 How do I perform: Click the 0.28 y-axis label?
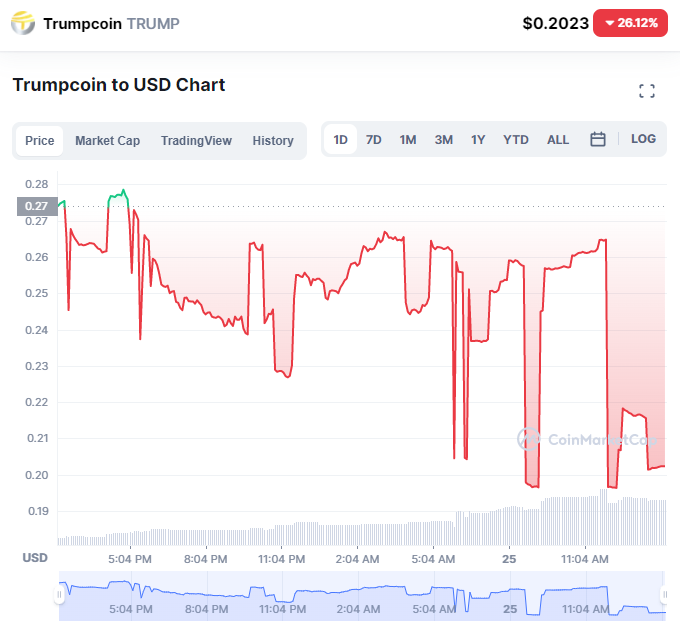(x=36, y=184)
